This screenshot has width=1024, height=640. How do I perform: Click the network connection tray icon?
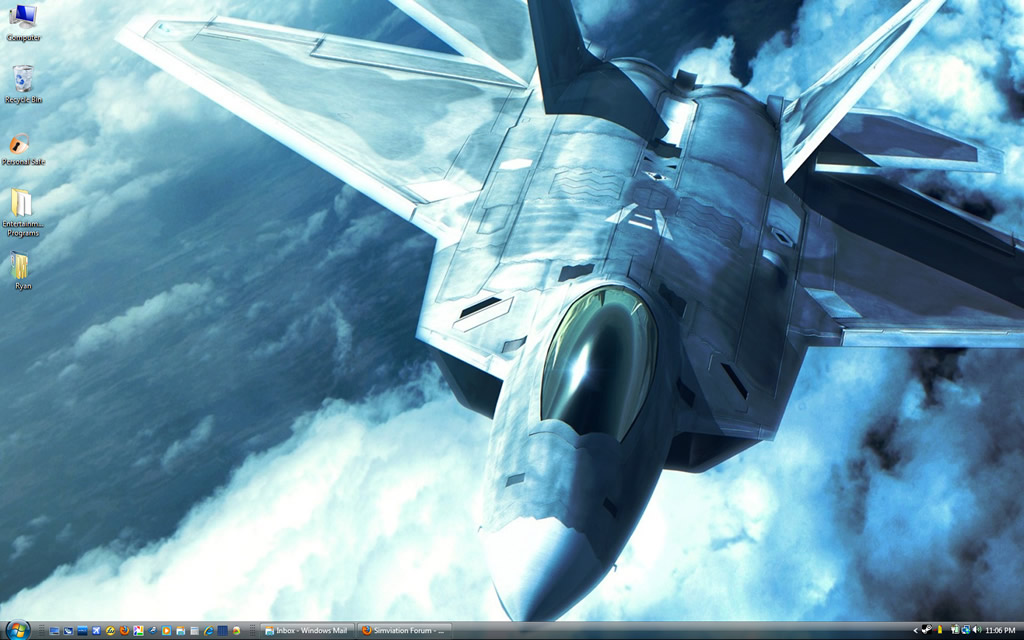(966, 630)
